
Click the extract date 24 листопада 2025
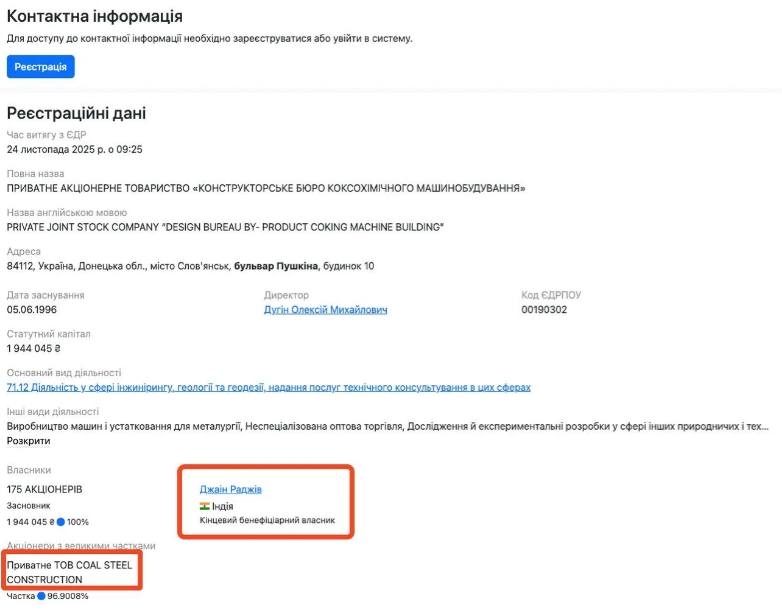(x=75, y=149)
